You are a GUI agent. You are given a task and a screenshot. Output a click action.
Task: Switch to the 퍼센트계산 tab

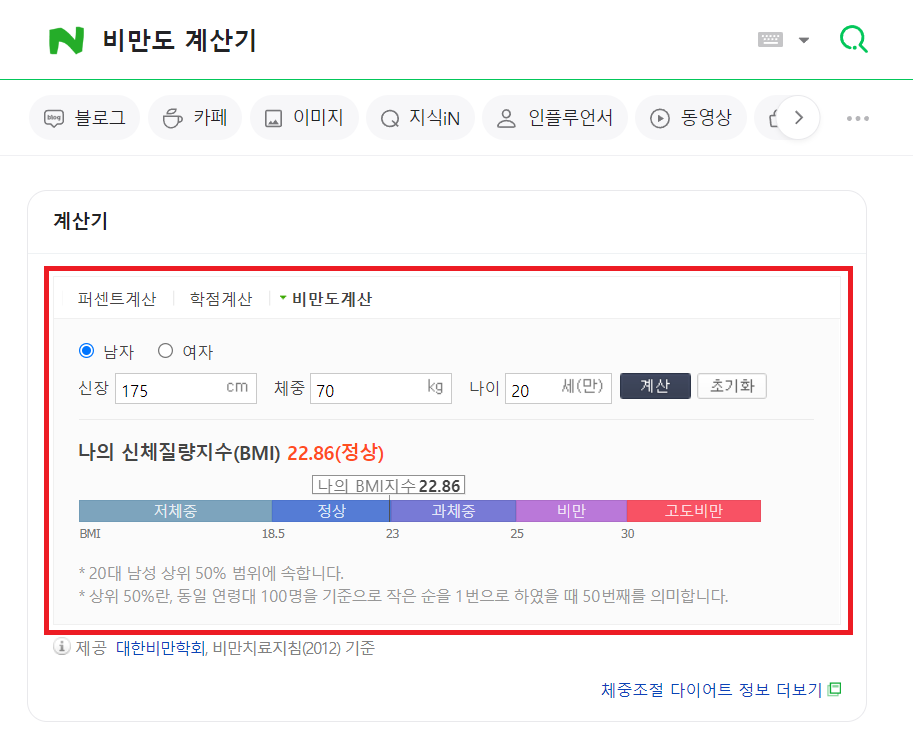tap(117, 298)
